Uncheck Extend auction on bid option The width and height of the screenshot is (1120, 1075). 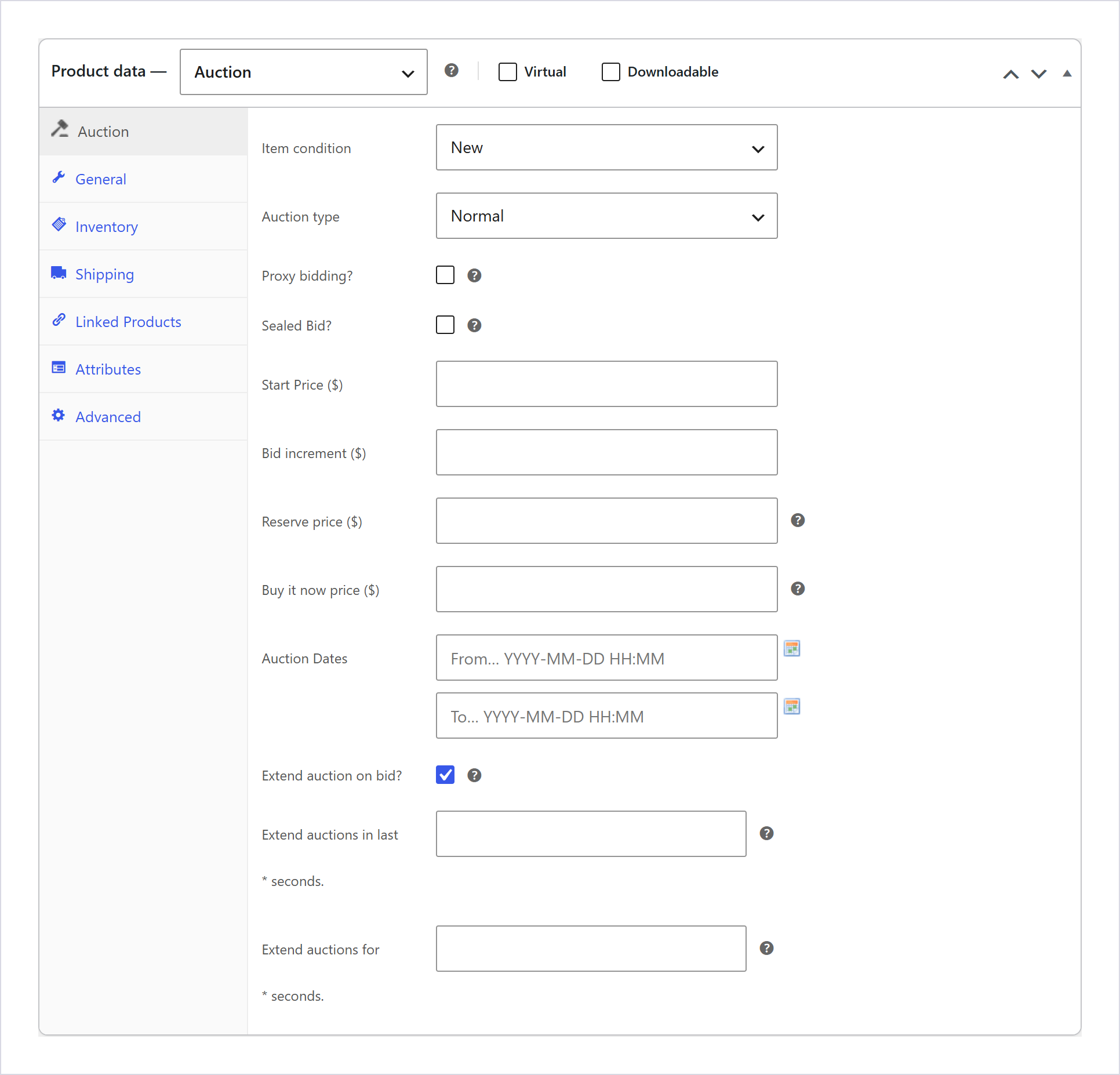[445, 775]
